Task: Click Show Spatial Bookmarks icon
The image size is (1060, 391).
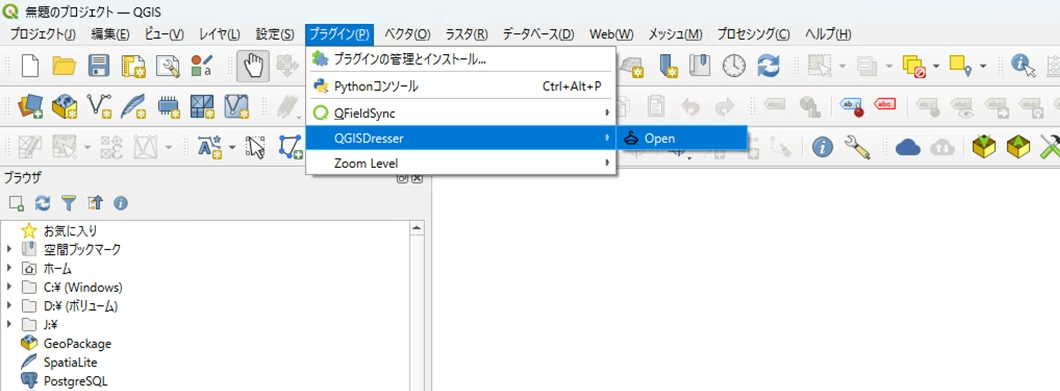Action: (x=700, y=66)
